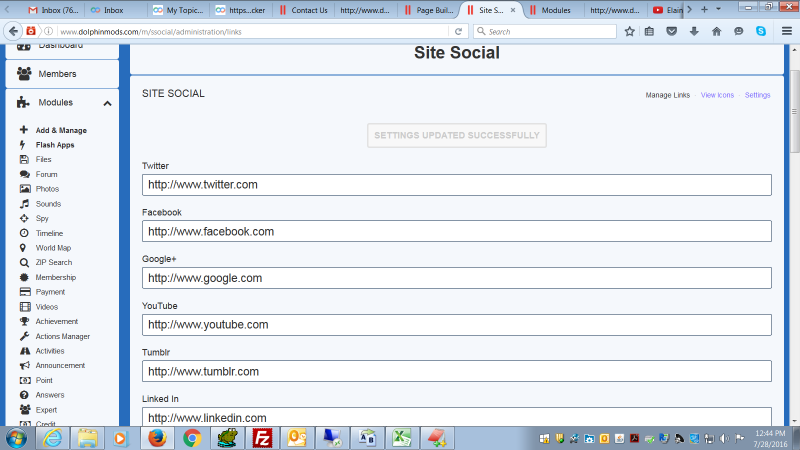Click the Tumblr URL field
This screenshot has width=800, height=450.
point(457,371)
